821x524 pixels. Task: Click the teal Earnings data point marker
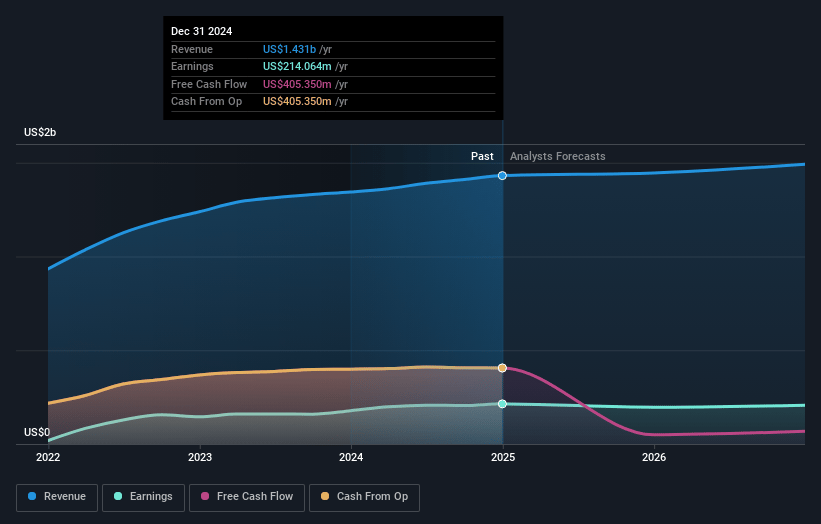point(502,404)
